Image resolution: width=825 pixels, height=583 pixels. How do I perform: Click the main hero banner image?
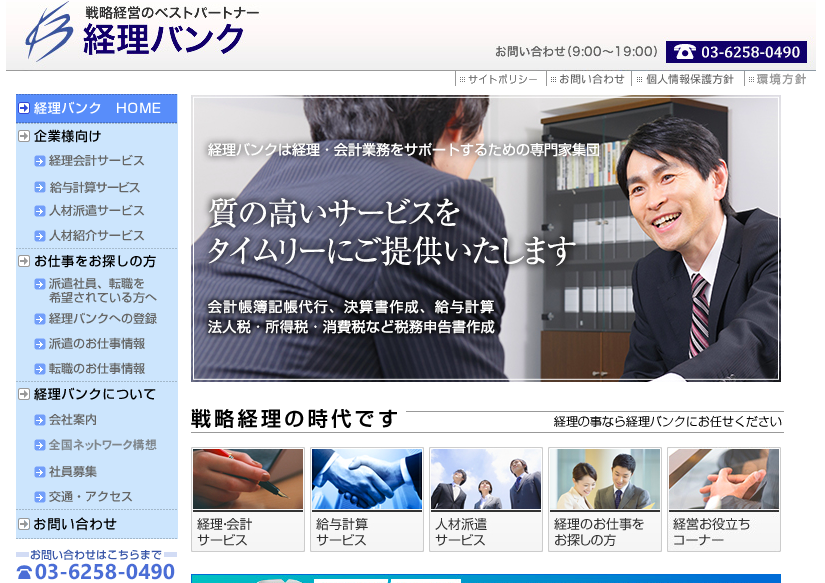[486, 238]
